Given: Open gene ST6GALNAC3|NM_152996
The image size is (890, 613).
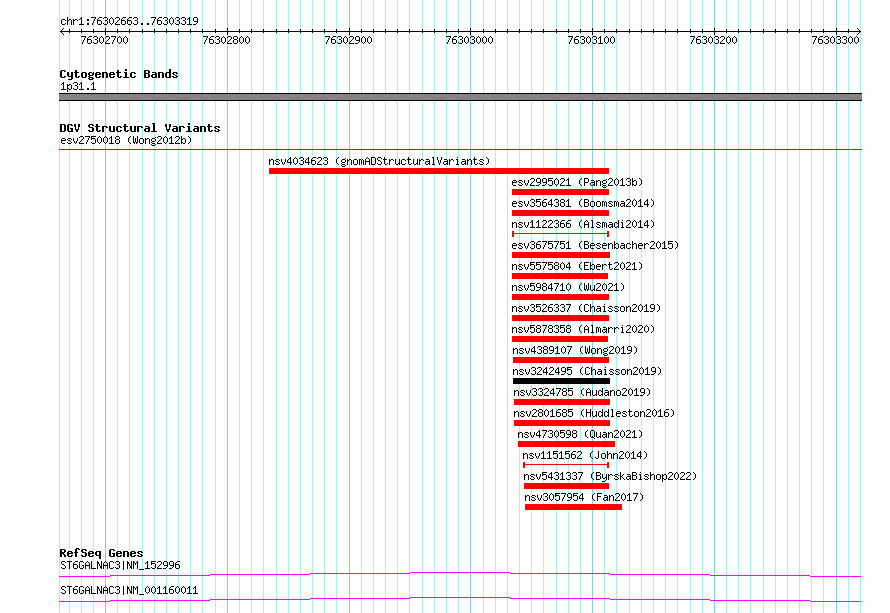Looking at the screenshot, I should point(120,565).
